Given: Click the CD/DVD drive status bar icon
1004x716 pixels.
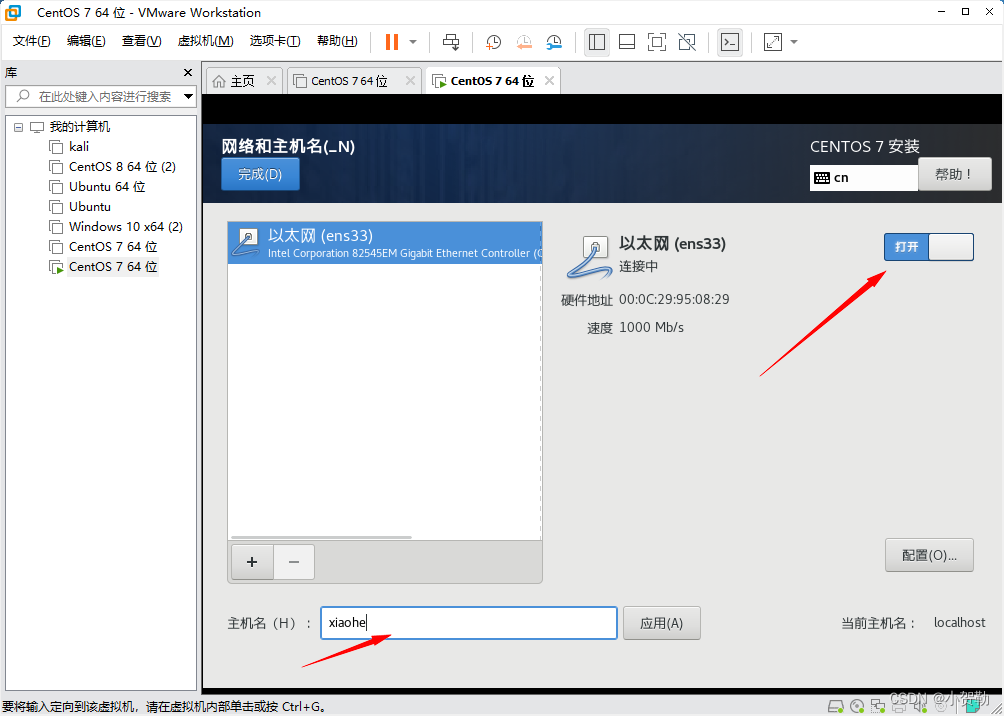Looking at the screenshot, I should point(857,706).
